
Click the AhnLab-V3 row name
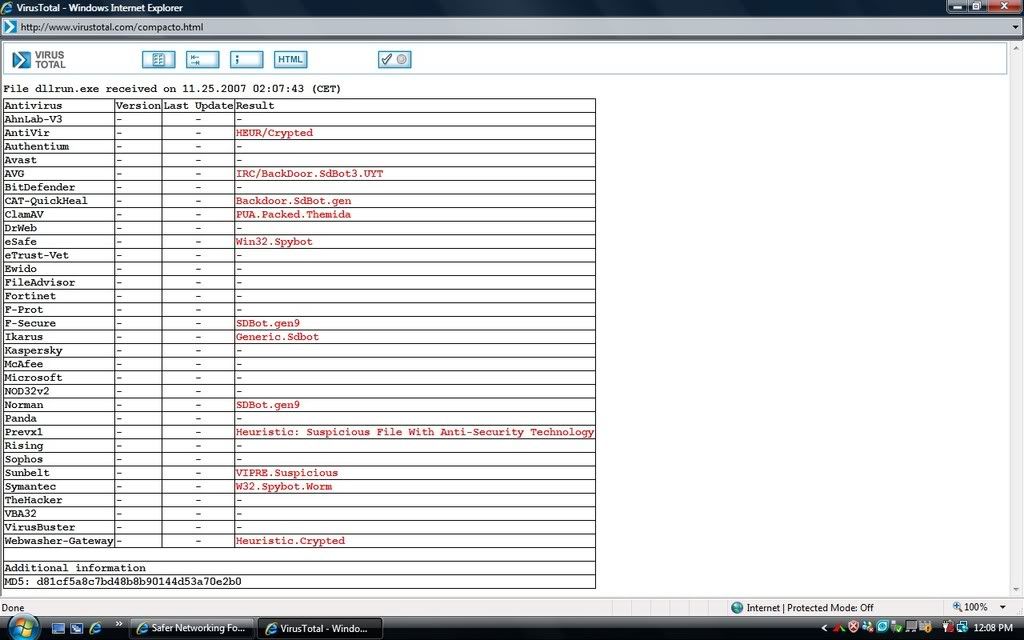[33, 119]
